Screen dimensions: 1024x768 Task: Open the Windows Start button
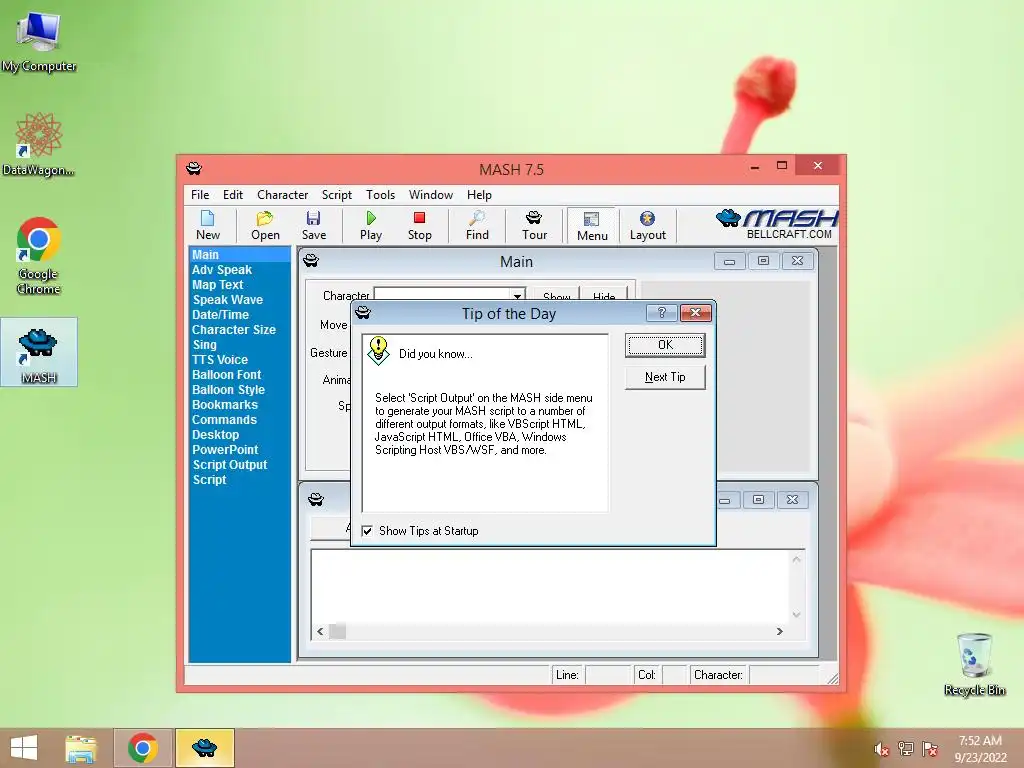pos(24,748)
